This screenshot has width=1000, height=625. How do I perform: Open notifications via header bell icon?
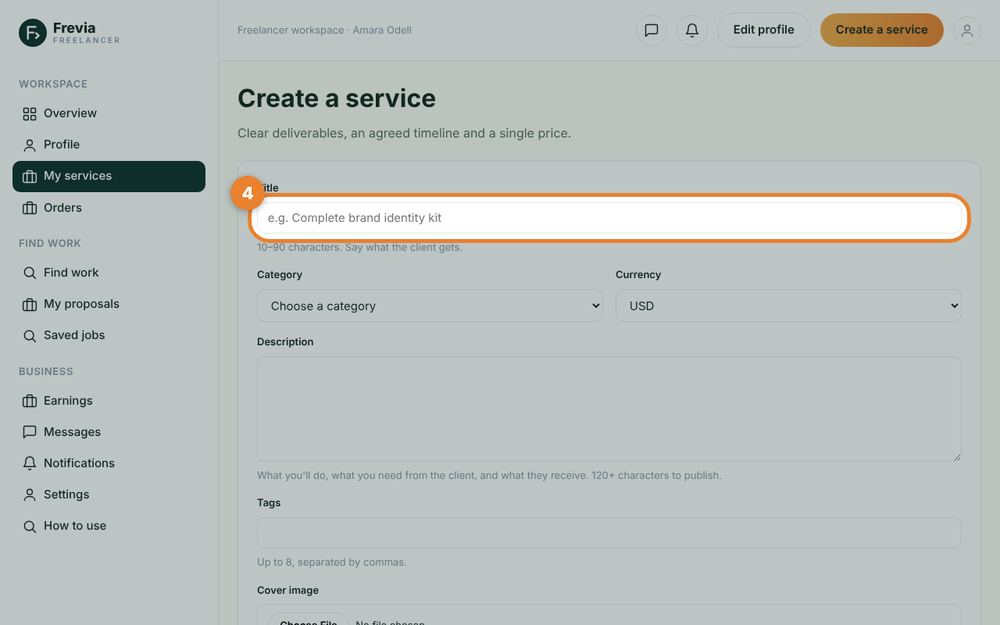[692, 30]
